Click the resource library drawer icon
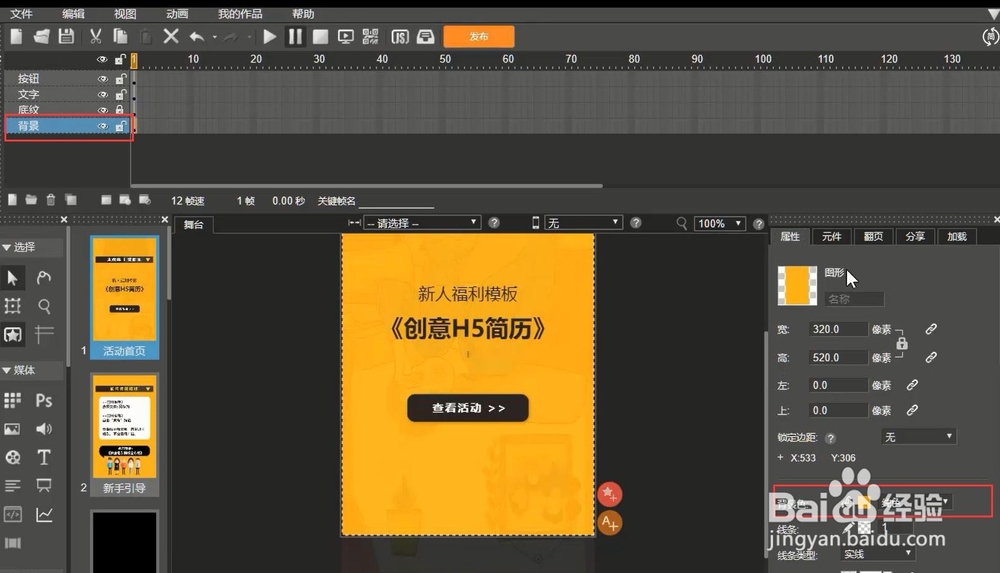The image size is (1000, 573). [x=425, y=36]
